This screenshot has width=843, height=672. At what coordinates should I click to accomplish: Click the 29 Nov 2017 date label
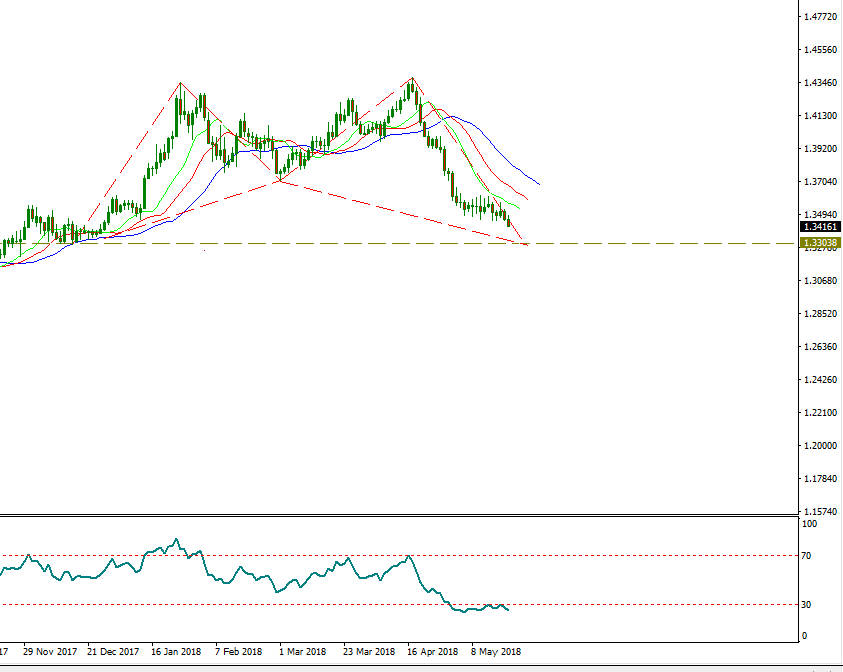point(48,651)
